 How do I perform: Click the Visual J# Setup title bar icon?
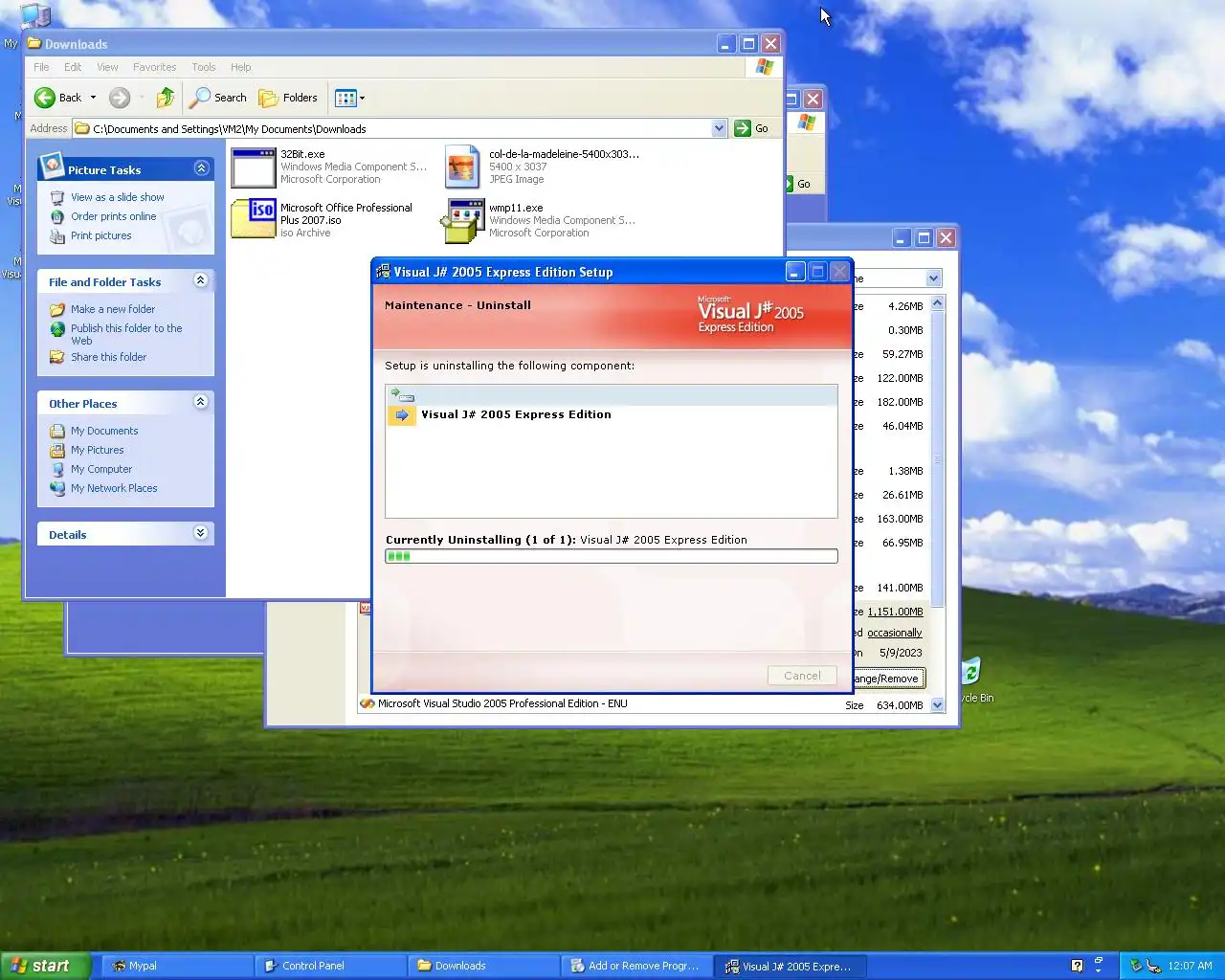coord(383,272)
